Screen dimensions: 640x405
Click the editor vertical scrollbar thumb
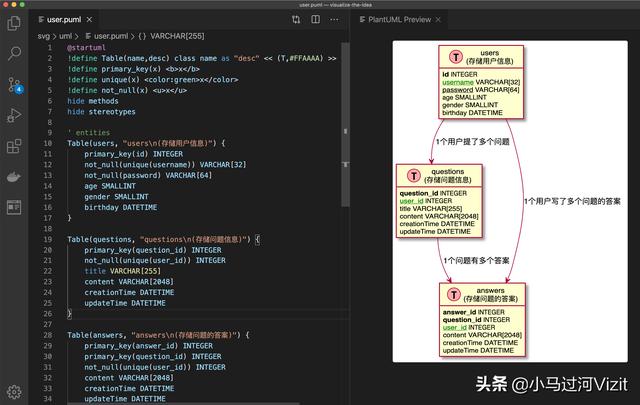point(345,125)
